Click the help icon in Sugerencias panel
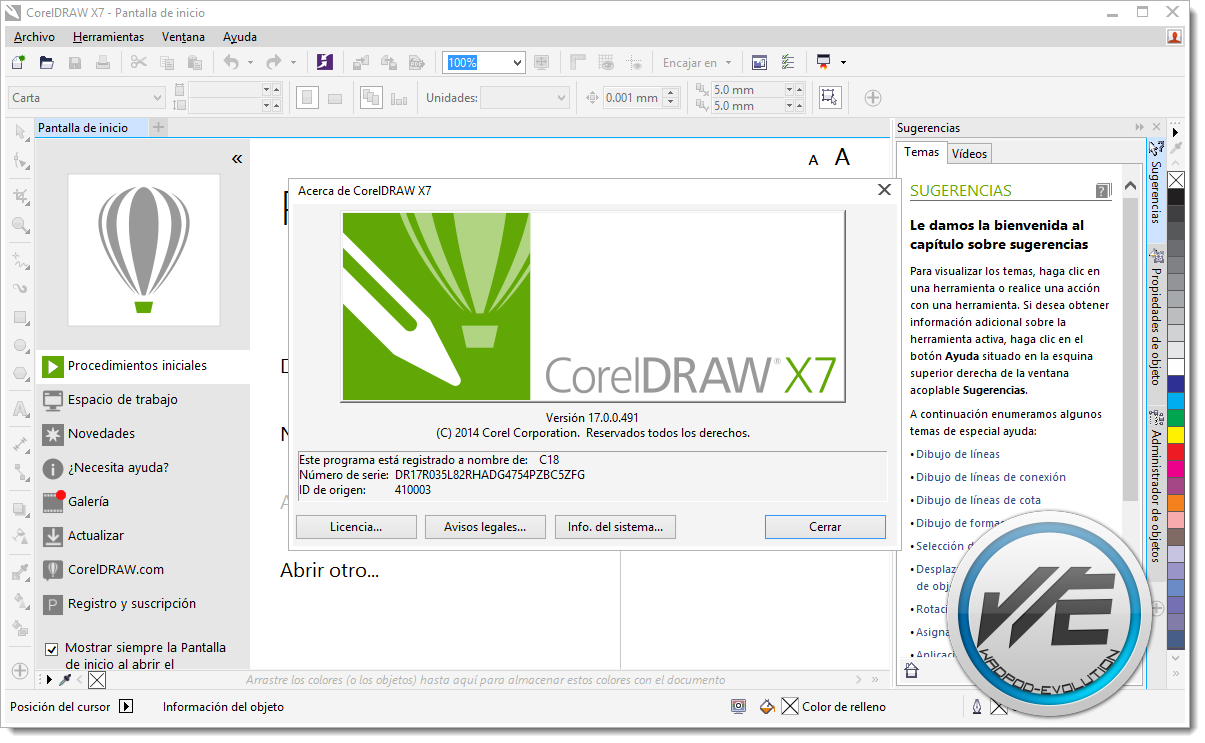The height and width of the screenshot is (743, 1205). click(1103, 190)
